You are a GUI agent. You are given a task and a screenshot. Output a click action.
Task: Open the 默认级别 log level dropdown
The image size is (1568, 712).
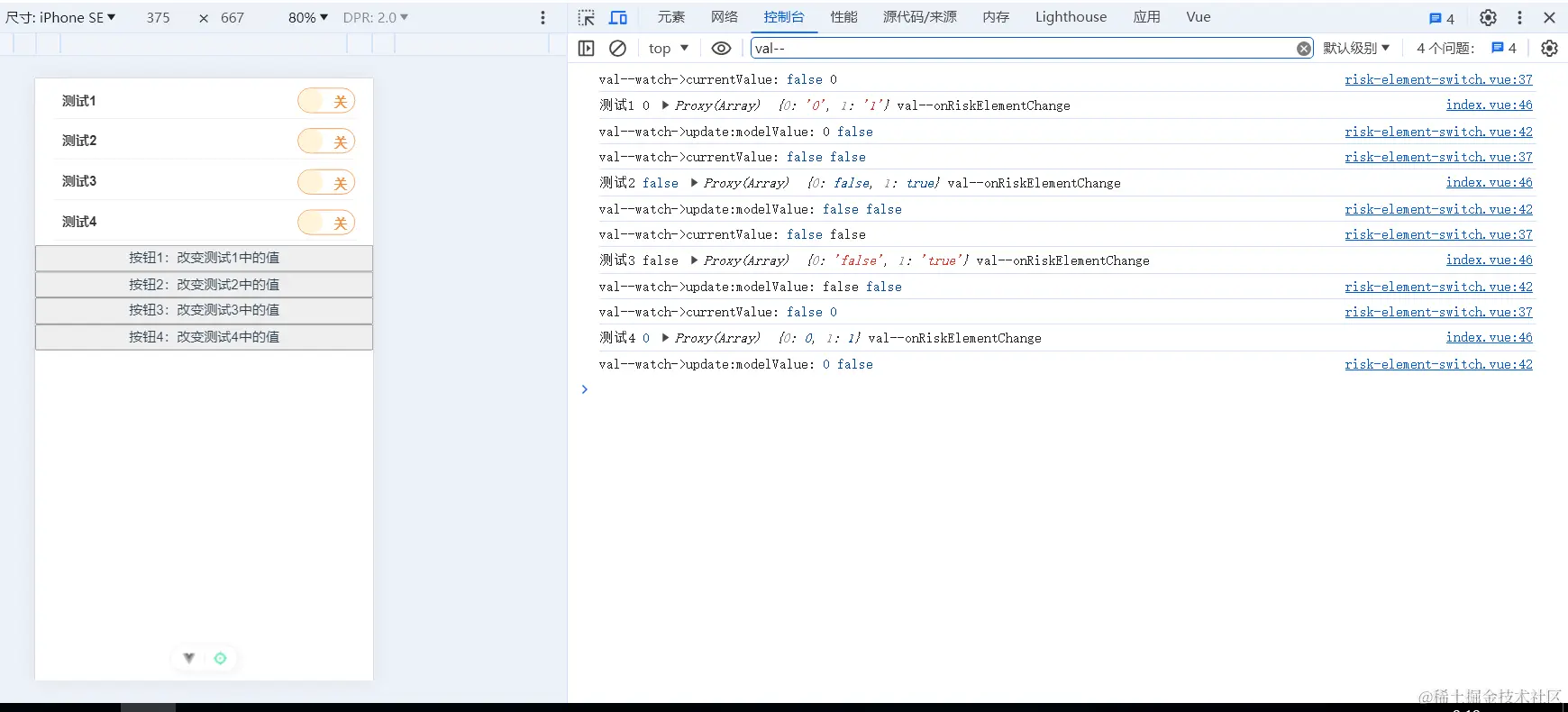pyautogui.click(x=1356, y=49)
